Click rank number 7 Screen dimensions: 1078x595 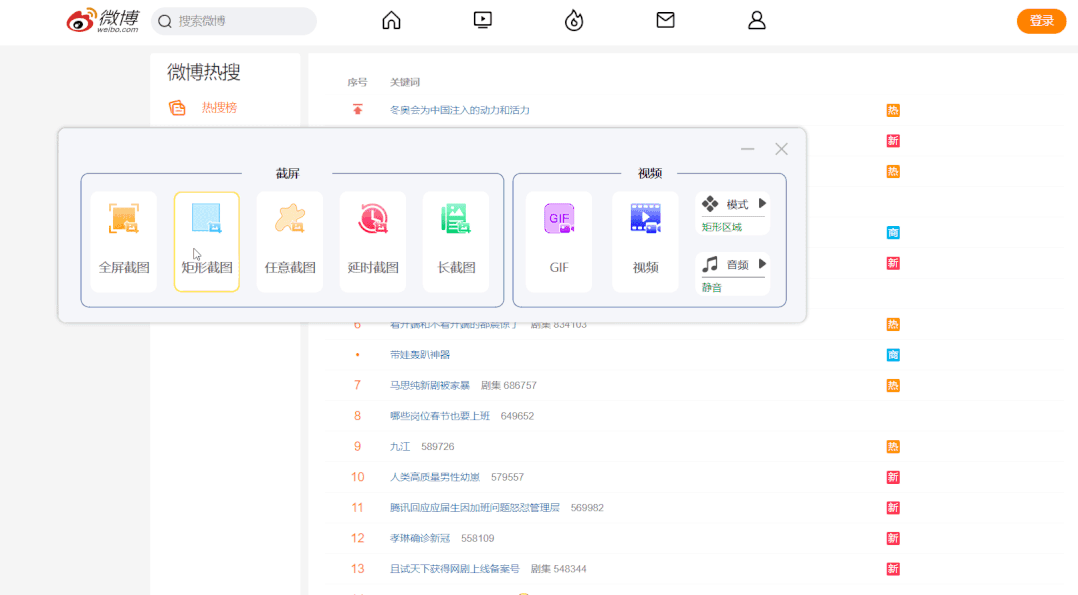click(358, 385)
